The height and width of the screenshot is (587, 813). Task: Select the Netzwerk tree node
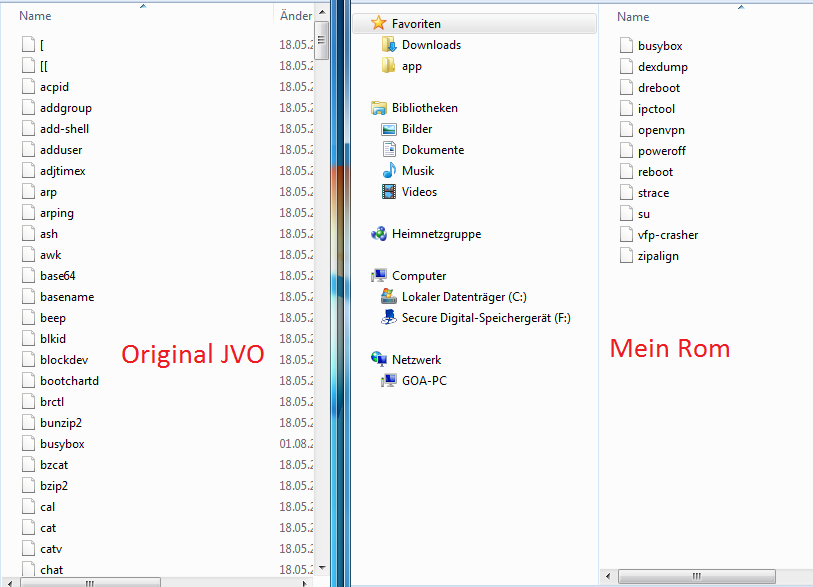click(416, 360)
